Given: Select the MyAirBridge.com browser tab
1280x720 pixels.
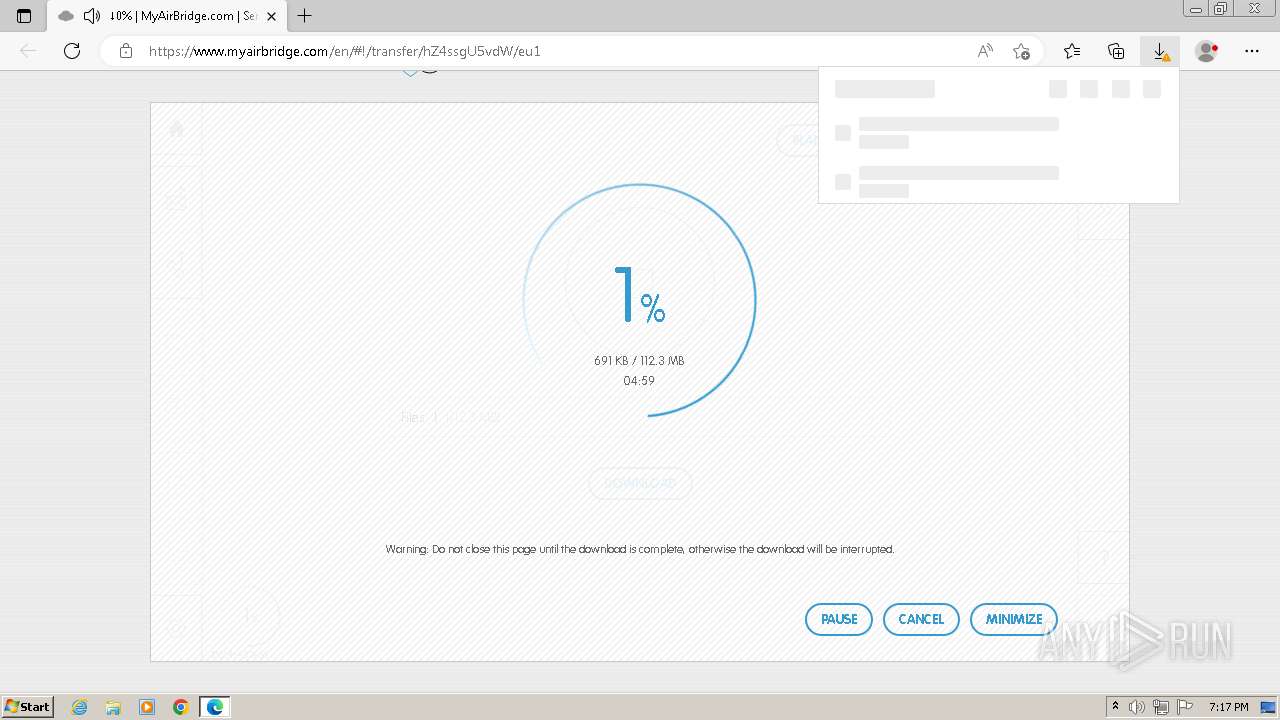Looking at the screenshot, I should tap(167, 16).
